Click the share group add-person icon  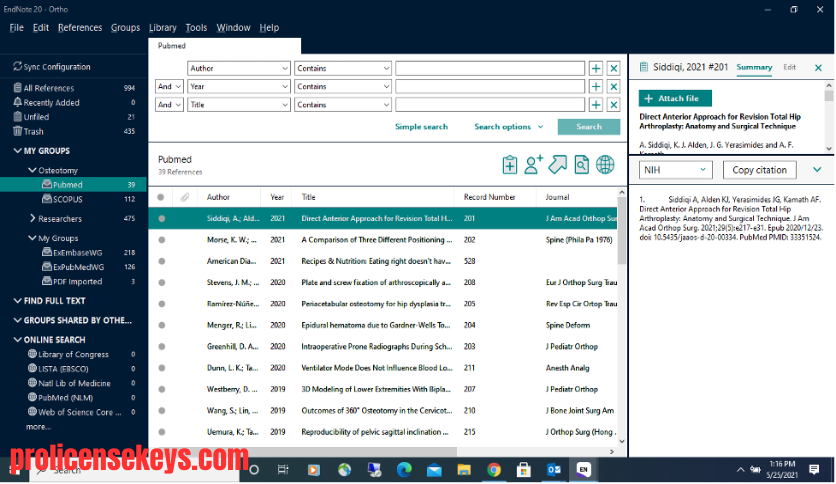tap(533, 165)
